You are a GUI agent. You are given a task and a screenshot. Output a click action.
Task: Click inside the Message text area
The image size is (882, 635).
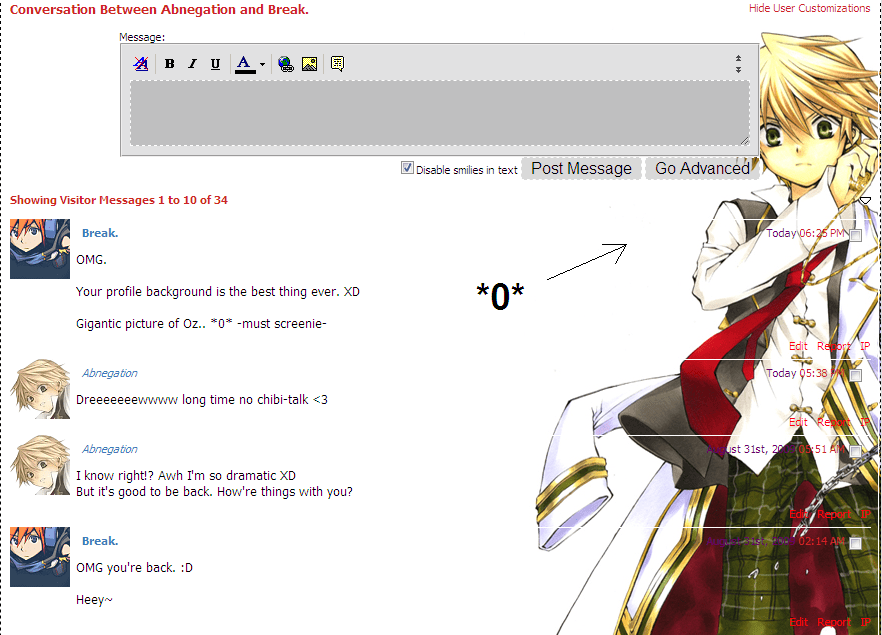click(440, 113)
